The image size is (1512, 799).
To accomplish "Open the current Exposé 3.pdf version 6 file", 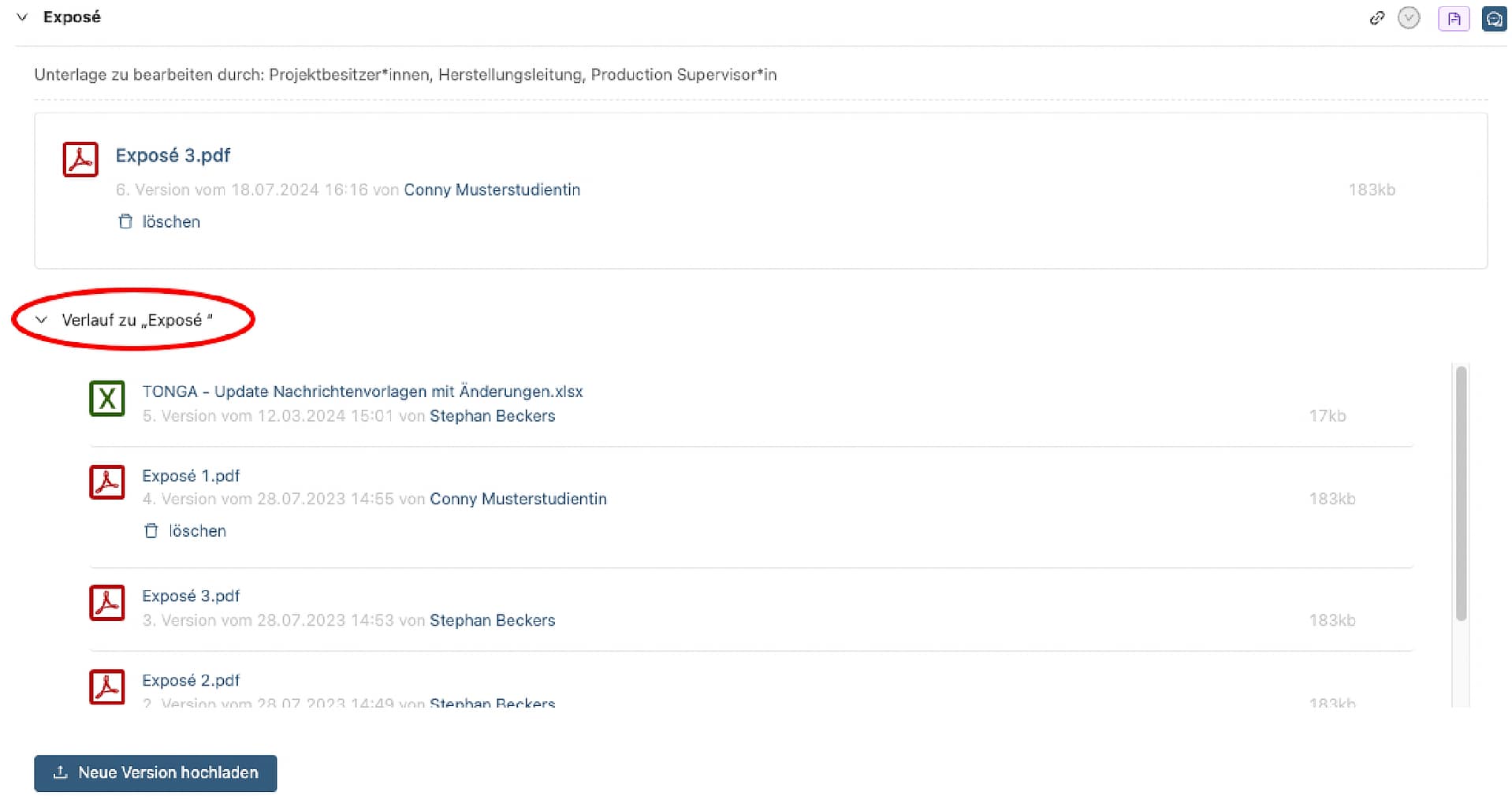I will [x=173, y=155].
